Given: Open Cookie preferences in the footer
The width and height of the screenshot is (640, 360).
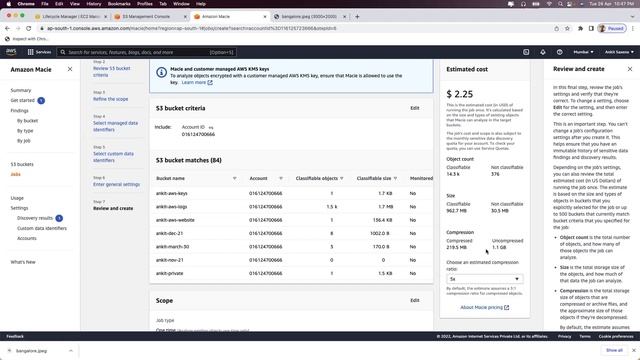Looking at the screenshot, I should point(616,336).
